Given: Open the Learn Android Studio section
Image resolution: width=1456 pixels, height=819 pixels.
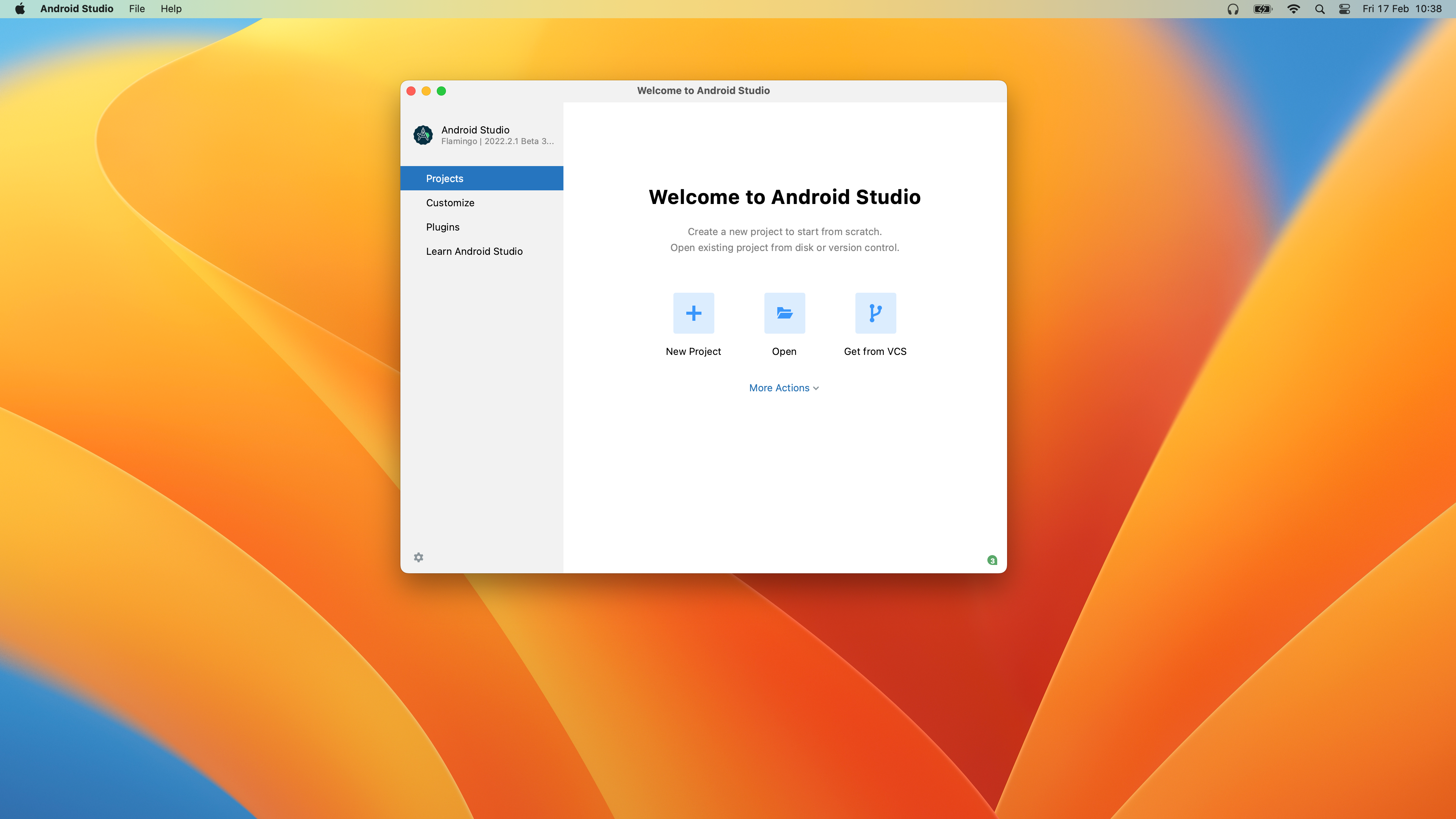Looking at the screenshot, I should (x=474, y=251).
